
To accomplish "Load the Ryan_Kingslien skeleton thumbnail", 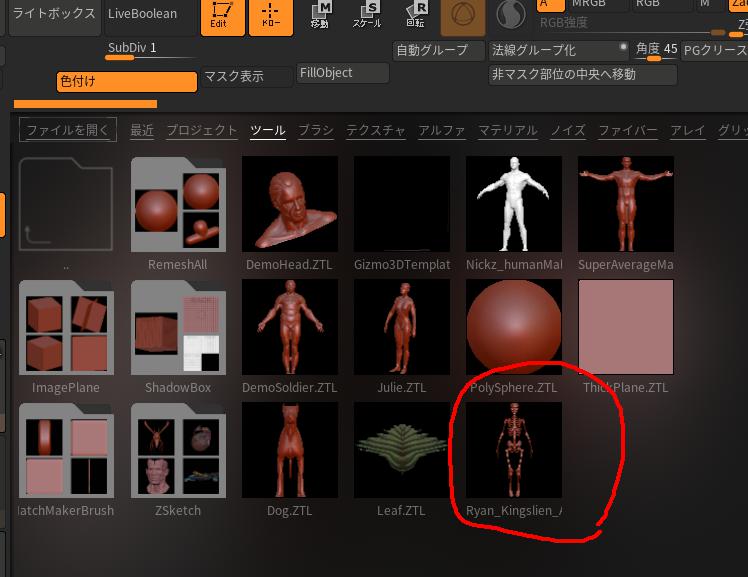I will (514, 450).
